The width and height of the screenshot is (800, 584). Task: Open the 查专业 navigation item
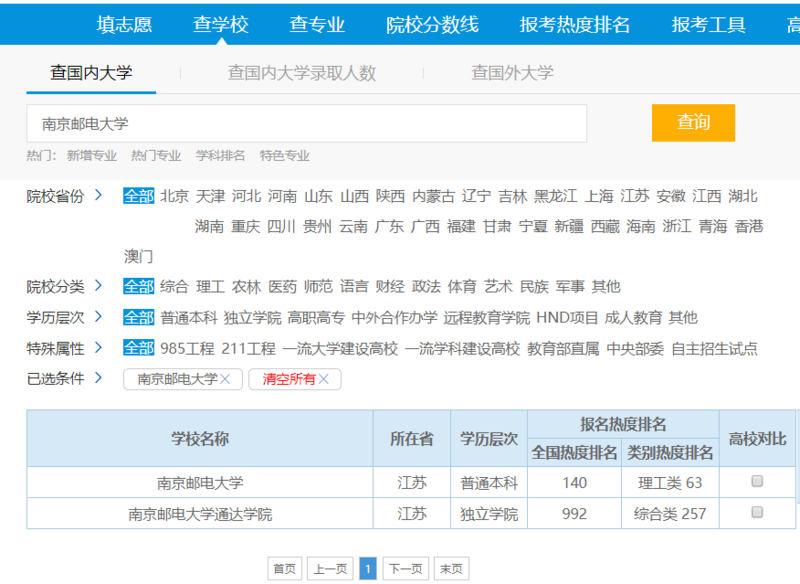(x=317, y=24)
